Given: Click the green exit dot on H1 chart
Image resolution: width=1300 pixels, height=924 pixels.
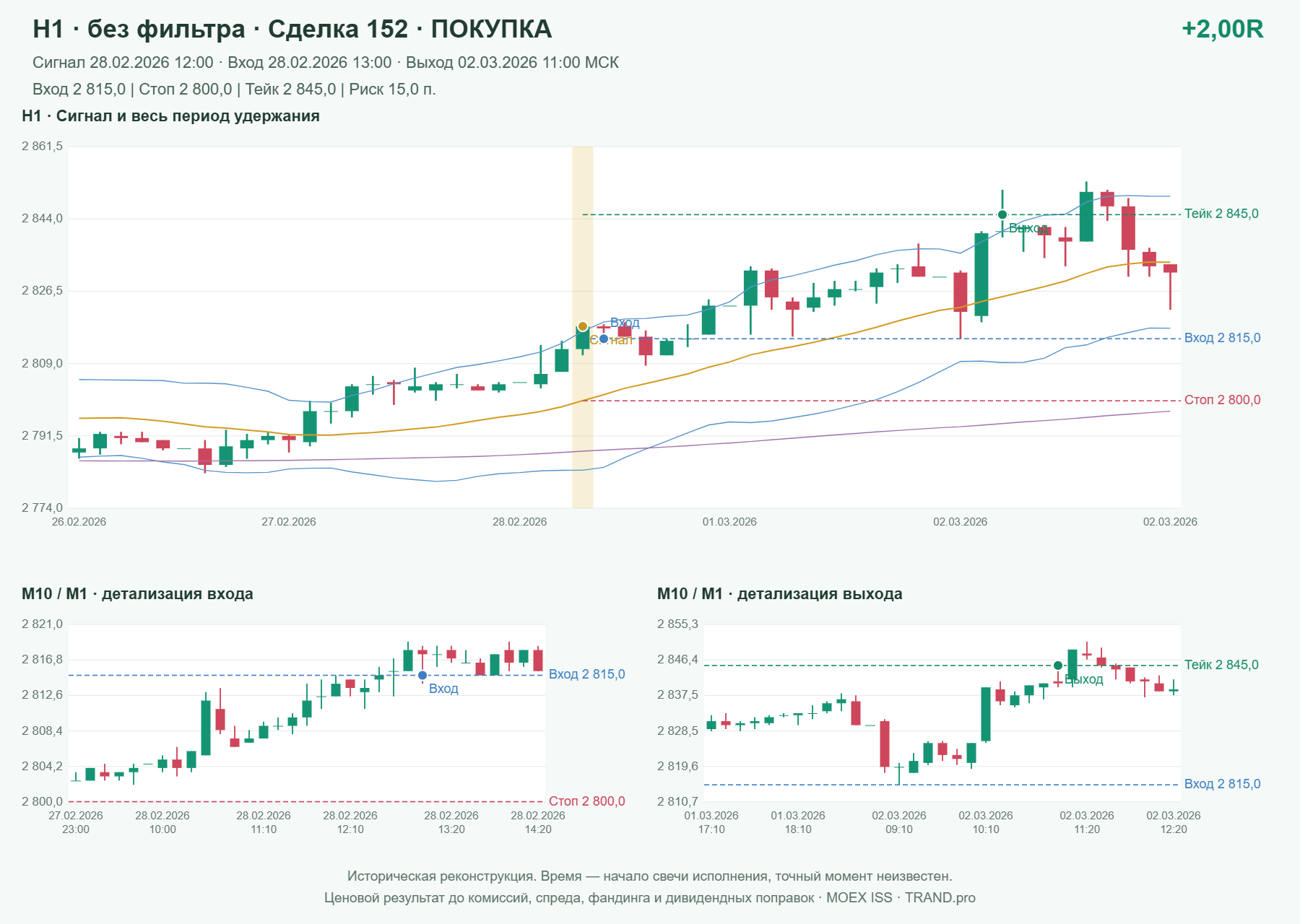Looking at the screenshot, I should coord(1002,214).
